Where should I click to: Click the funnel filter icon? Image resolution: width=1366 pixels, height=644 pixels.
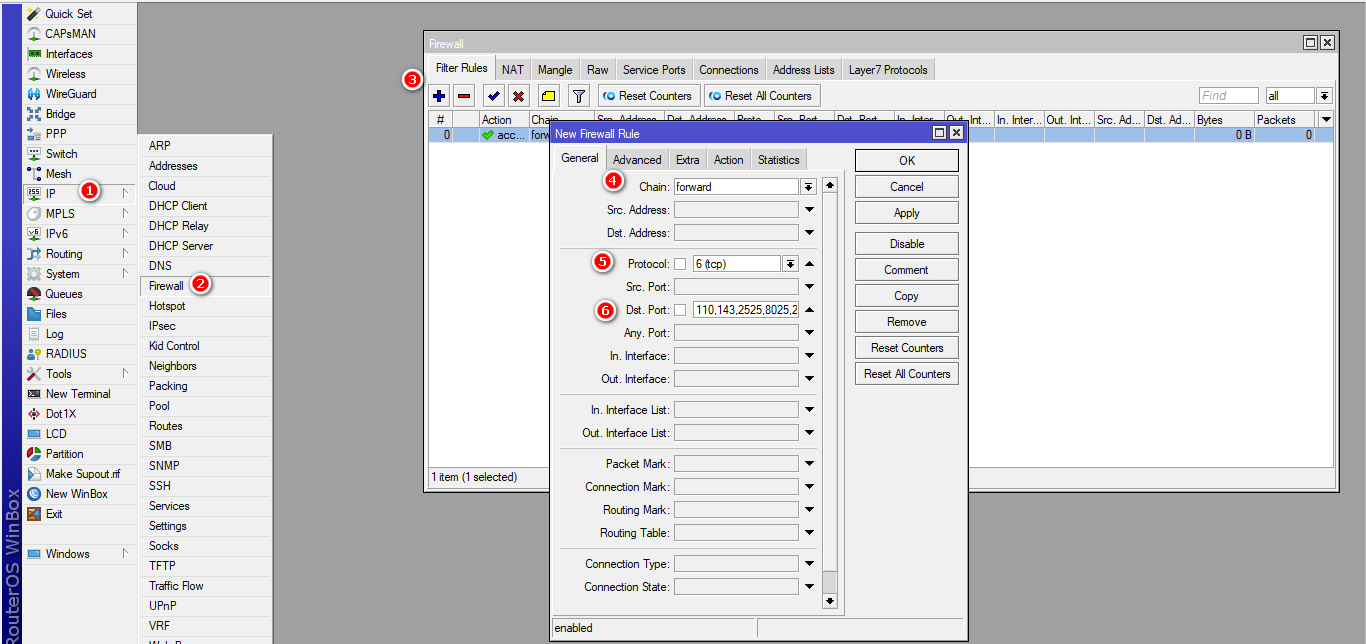(x=578, y=96)
